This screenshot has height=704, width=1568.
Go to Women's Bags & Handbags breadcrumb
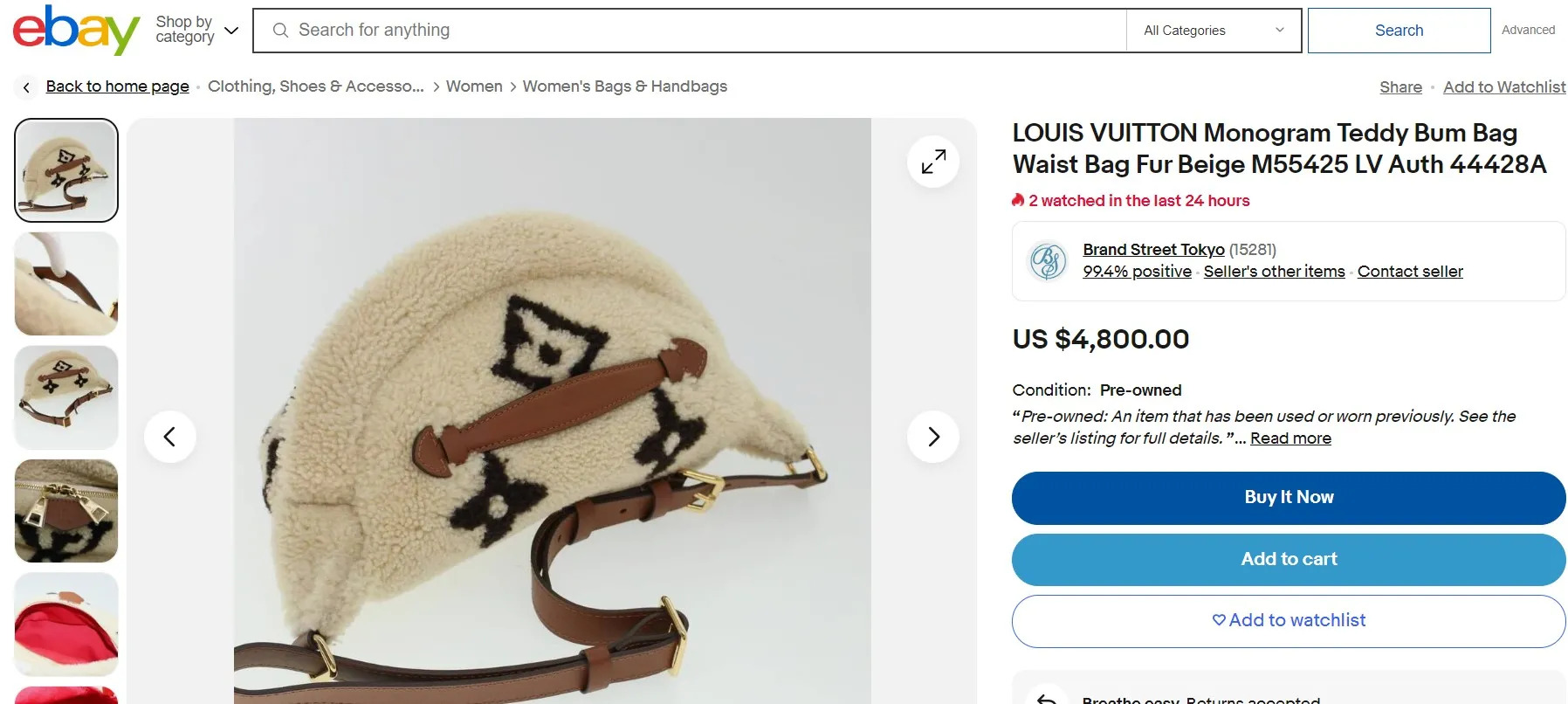pos(624,86)
